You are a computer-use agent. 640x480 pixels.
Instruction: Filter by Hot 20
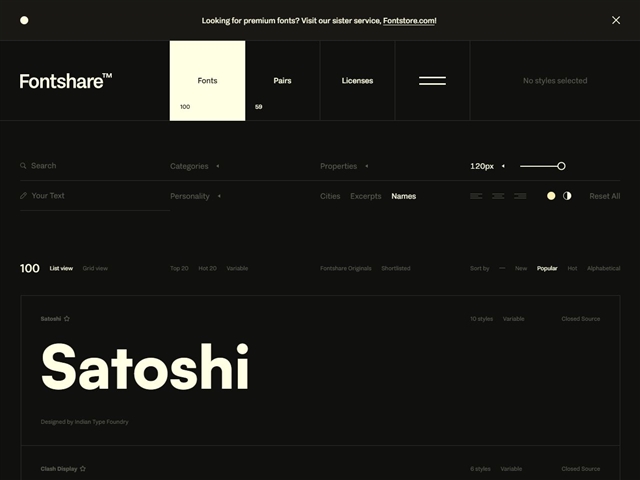pos(207,268)
